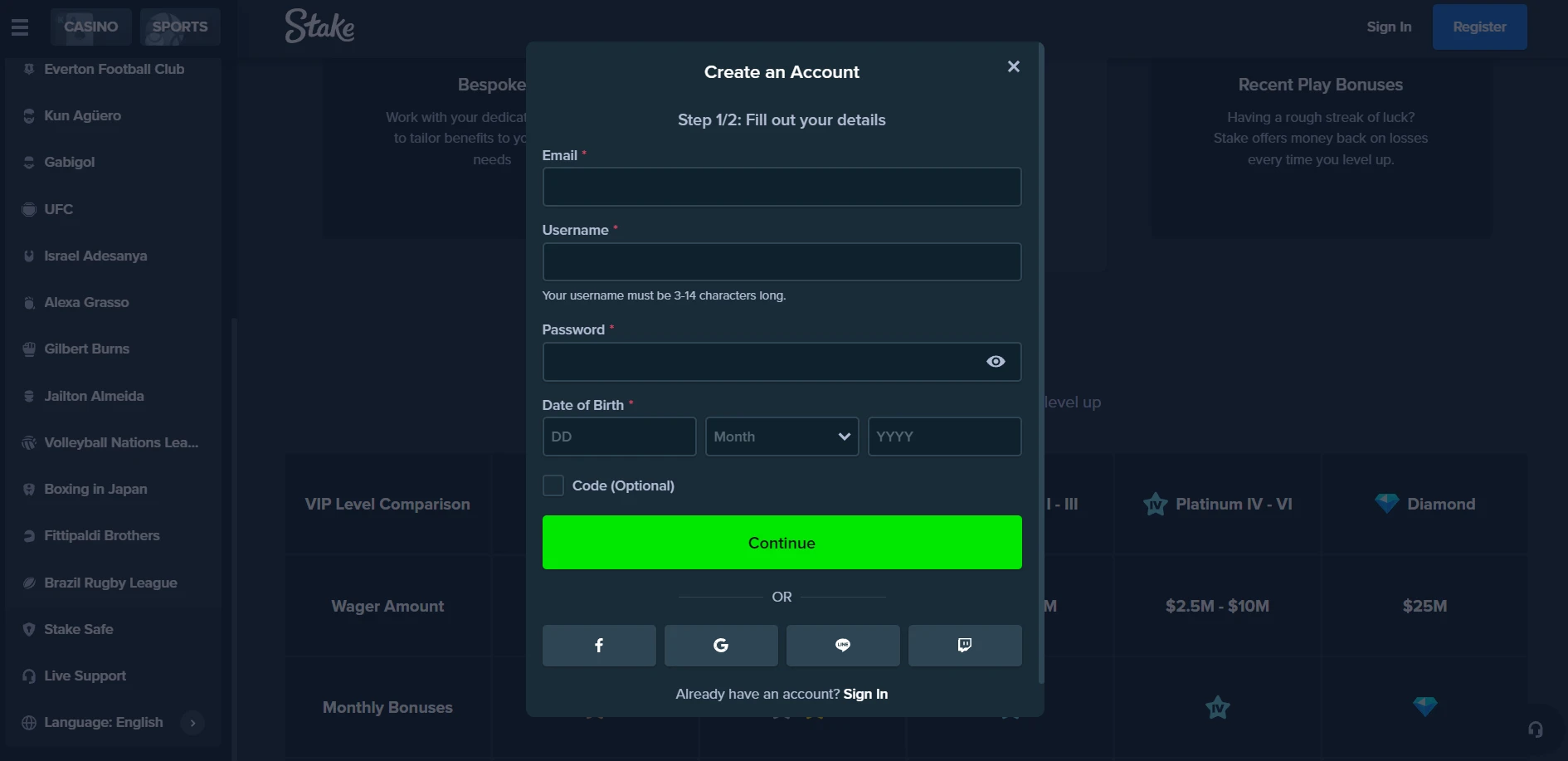Click the "Wager Amount" row label
1568x761 pixels.
click(x=387, y=606)
